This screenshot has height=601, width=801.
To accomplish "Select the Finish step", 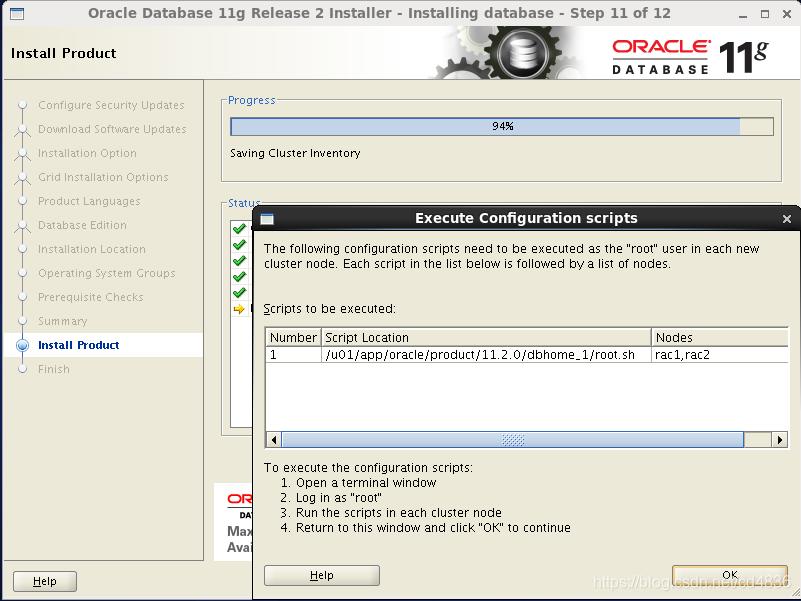I will click(54, 369).
